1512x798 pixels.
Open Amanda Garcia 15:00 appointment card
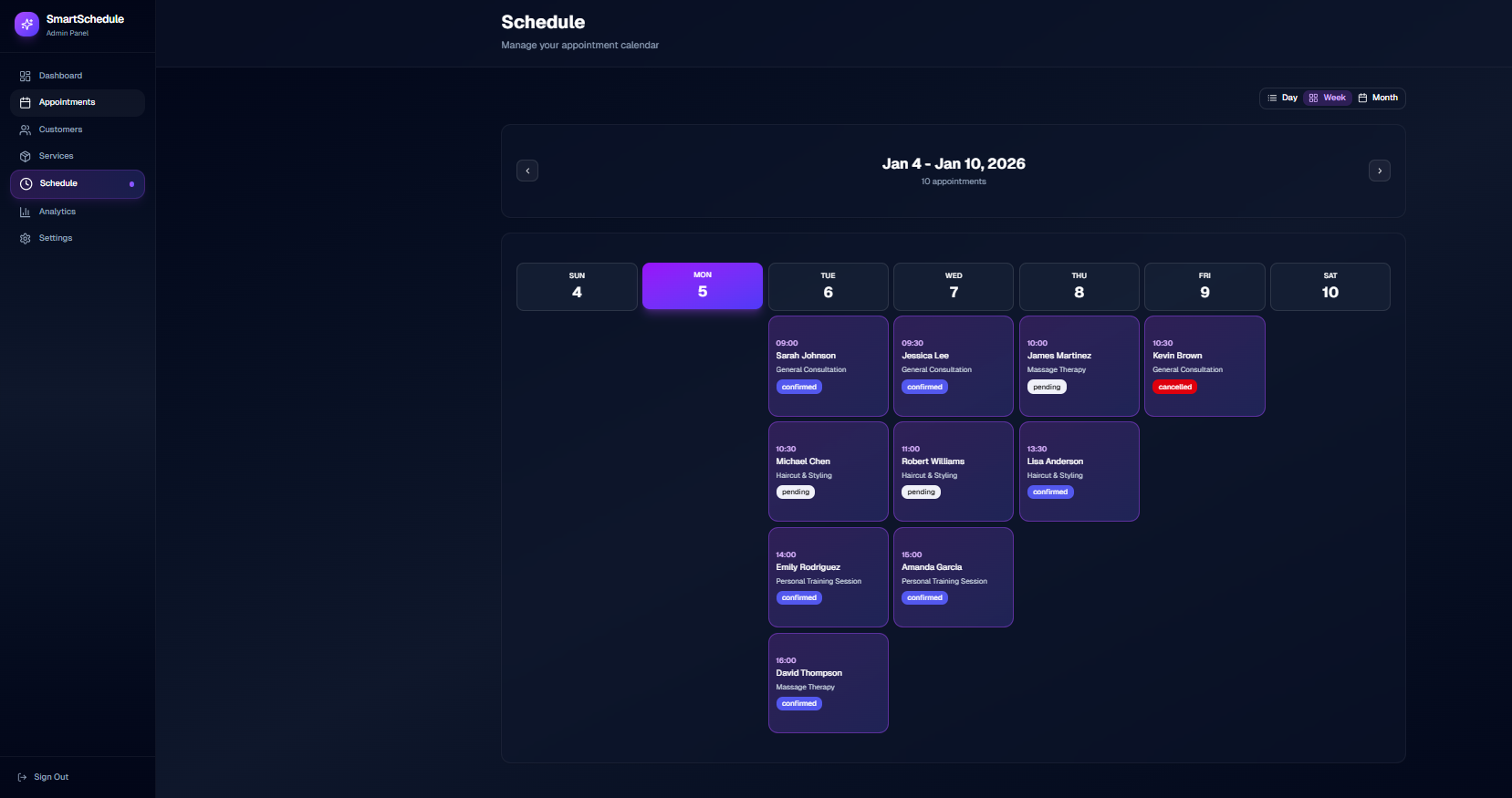click(954, 577)
